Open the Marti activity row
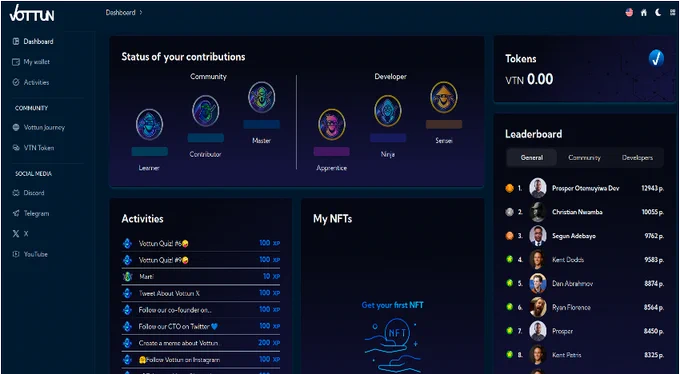Image resolution: width=680 pixels, height=374 pixels. (201, 276)
